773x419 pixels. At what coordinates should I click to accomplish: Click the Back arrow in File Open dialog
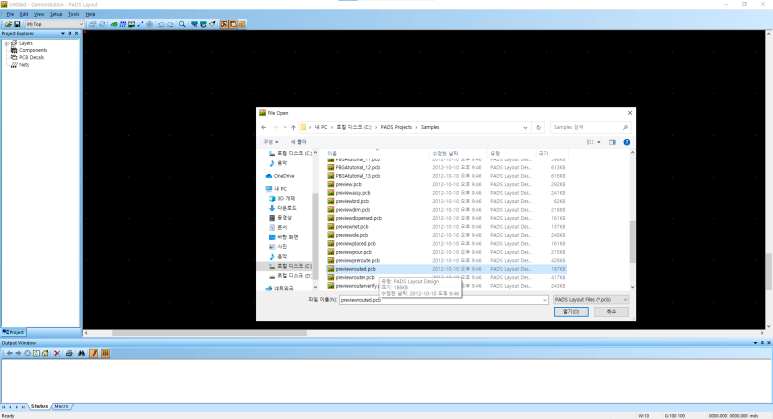click(x=264, y=128)
